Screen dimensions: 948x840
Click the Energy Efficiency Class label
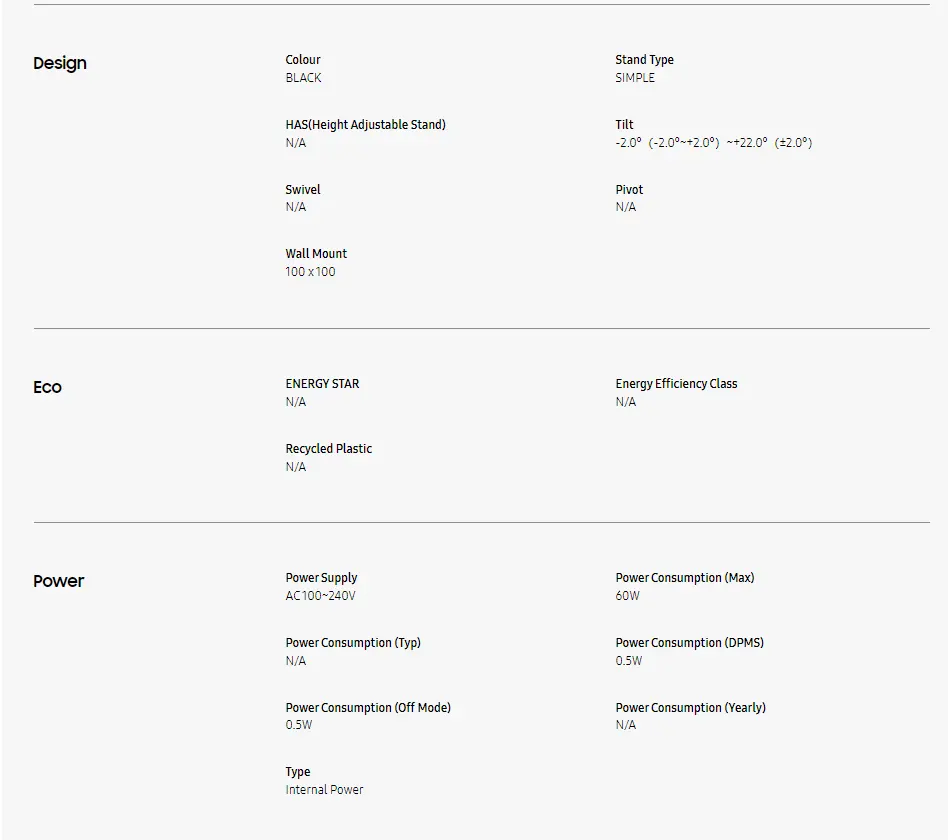676,384
